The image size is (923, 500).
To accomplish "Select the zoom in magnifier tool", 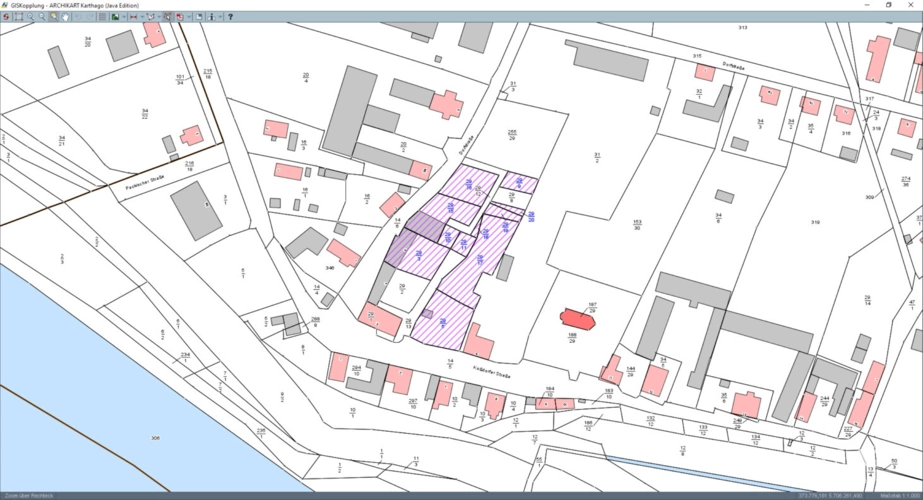I will pyautogui.click(x=30, y=17).
